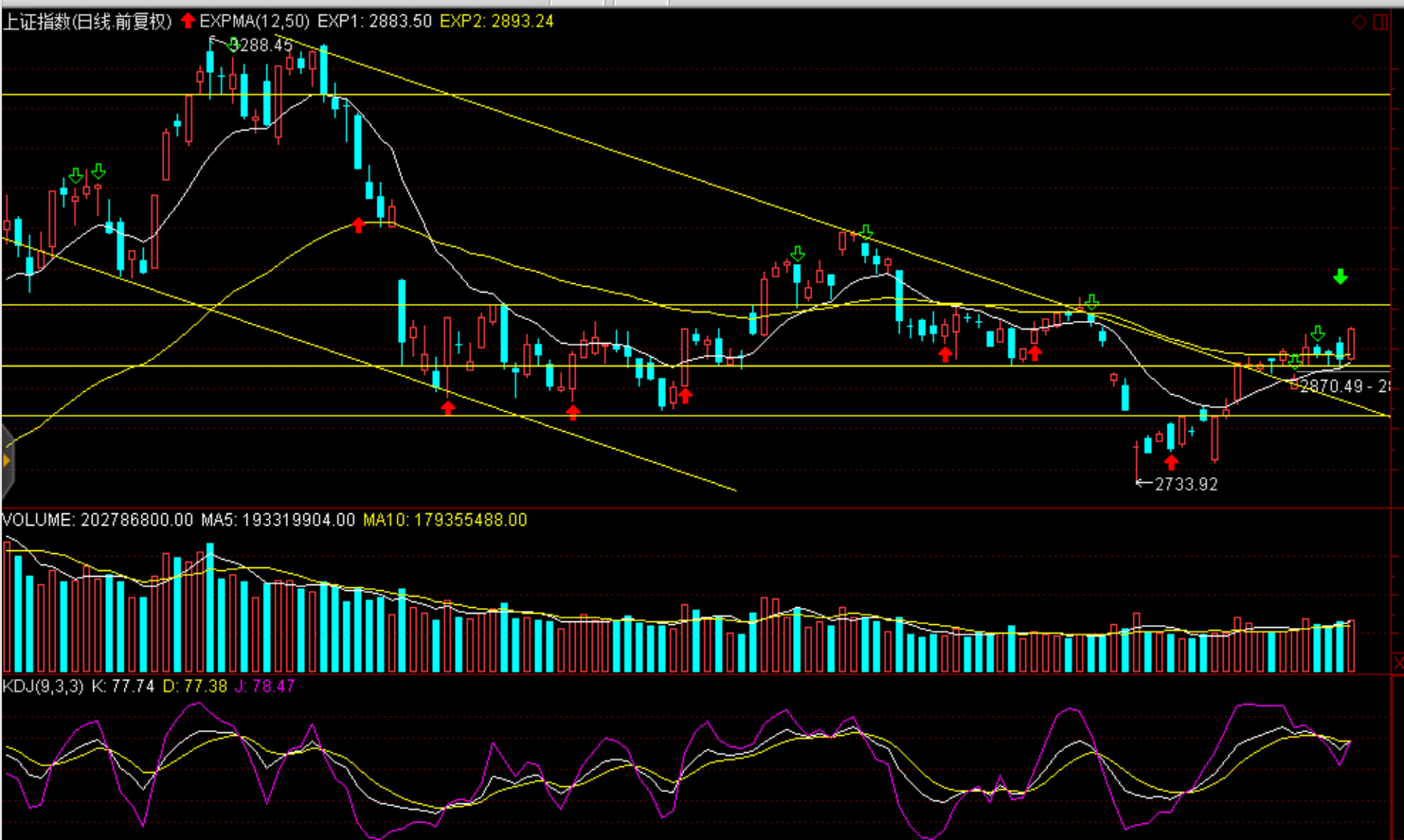Click the 3288.45 highest price annotation
This screenshot has height=840, width=1404.
click(x=264, y=45)
